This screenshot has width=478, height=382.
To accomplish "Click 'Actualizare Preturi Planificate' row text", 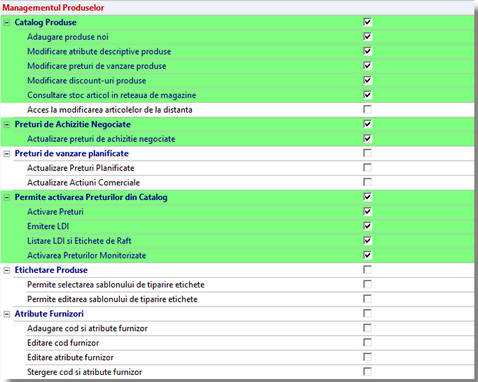I will [x=81, y=168].
